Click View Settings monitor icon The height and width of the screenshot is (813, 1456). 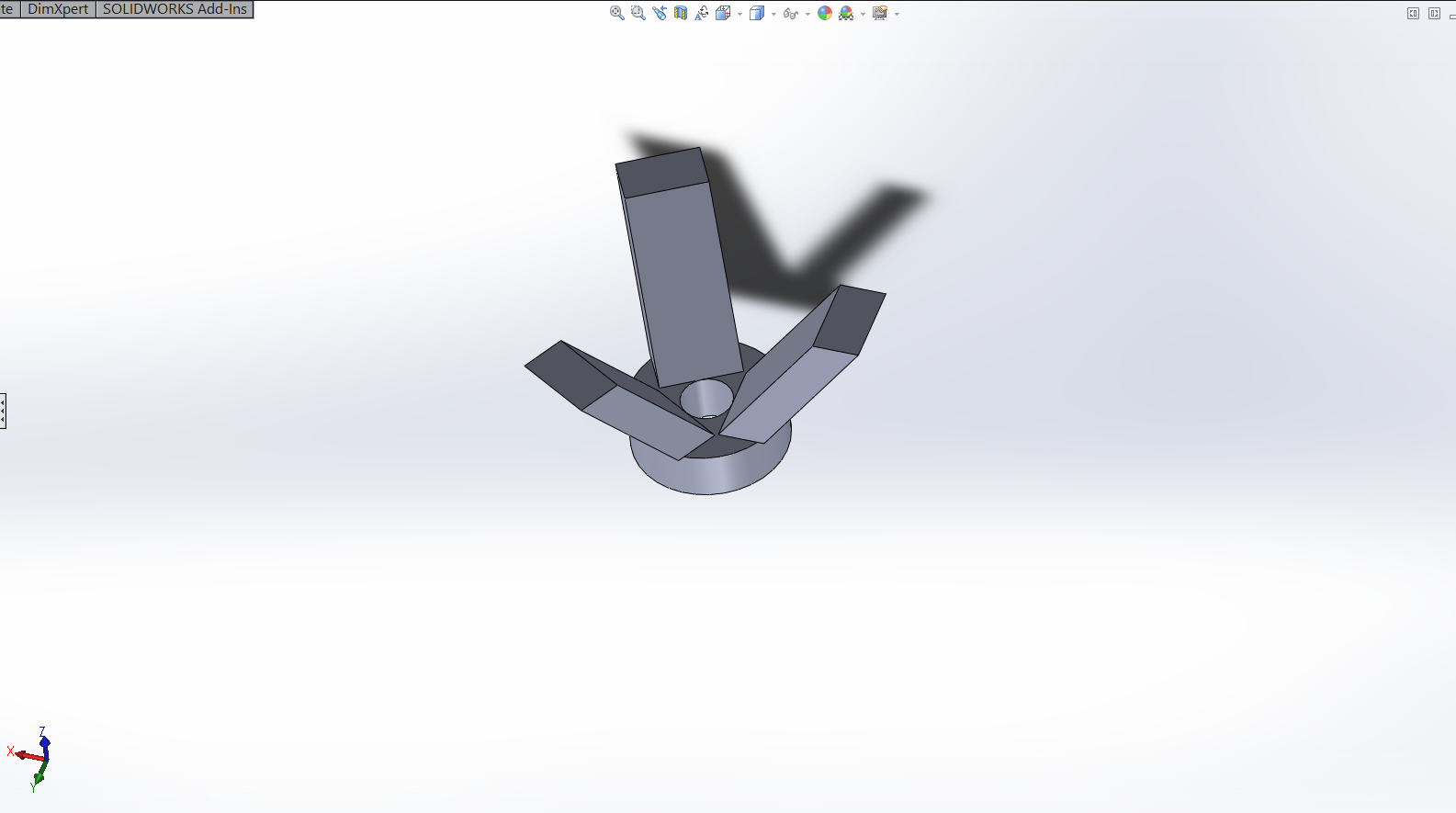[880, 13]
